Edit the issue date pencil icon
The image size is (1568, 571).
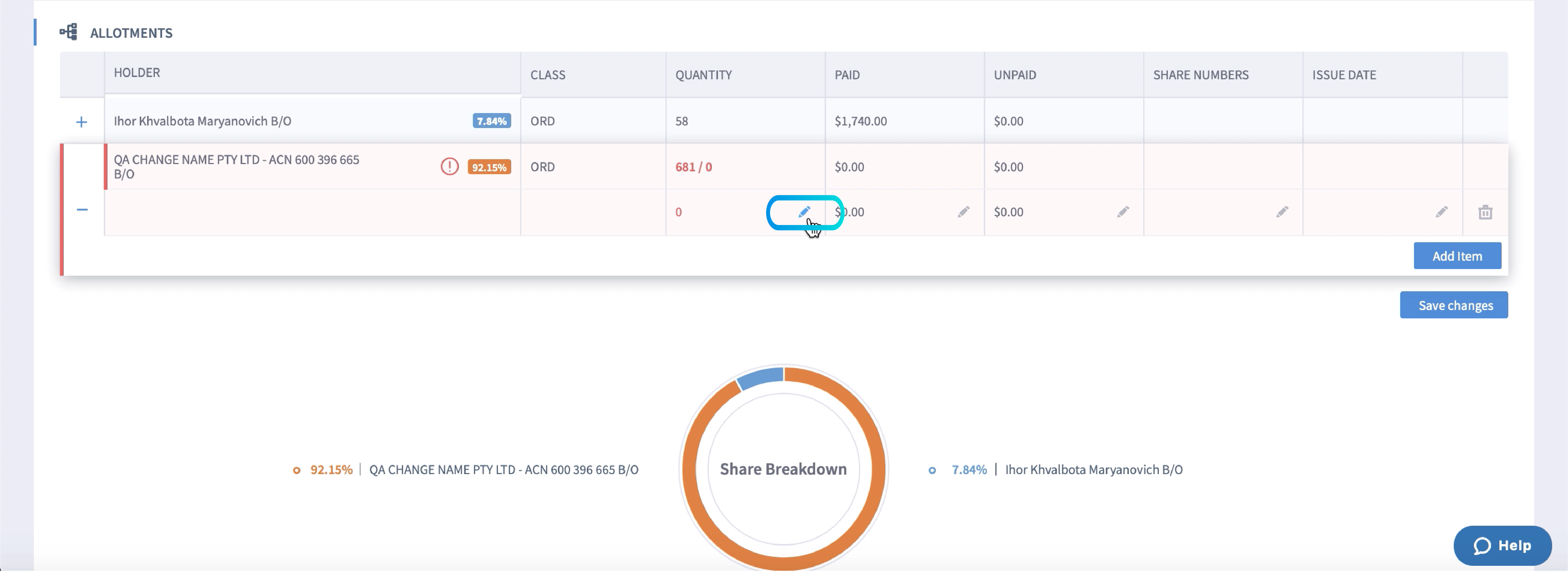1441,212
